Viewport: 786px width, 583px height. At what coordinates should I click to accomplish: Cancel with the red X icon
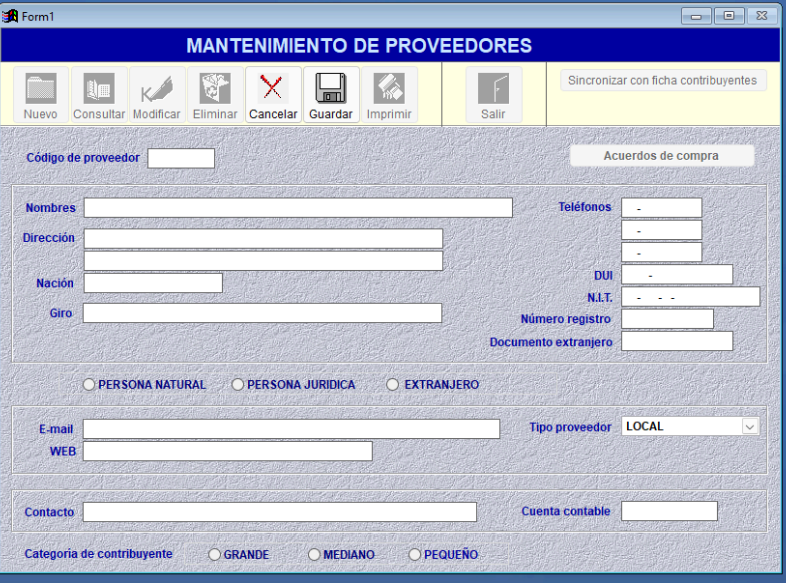(273, 95)
